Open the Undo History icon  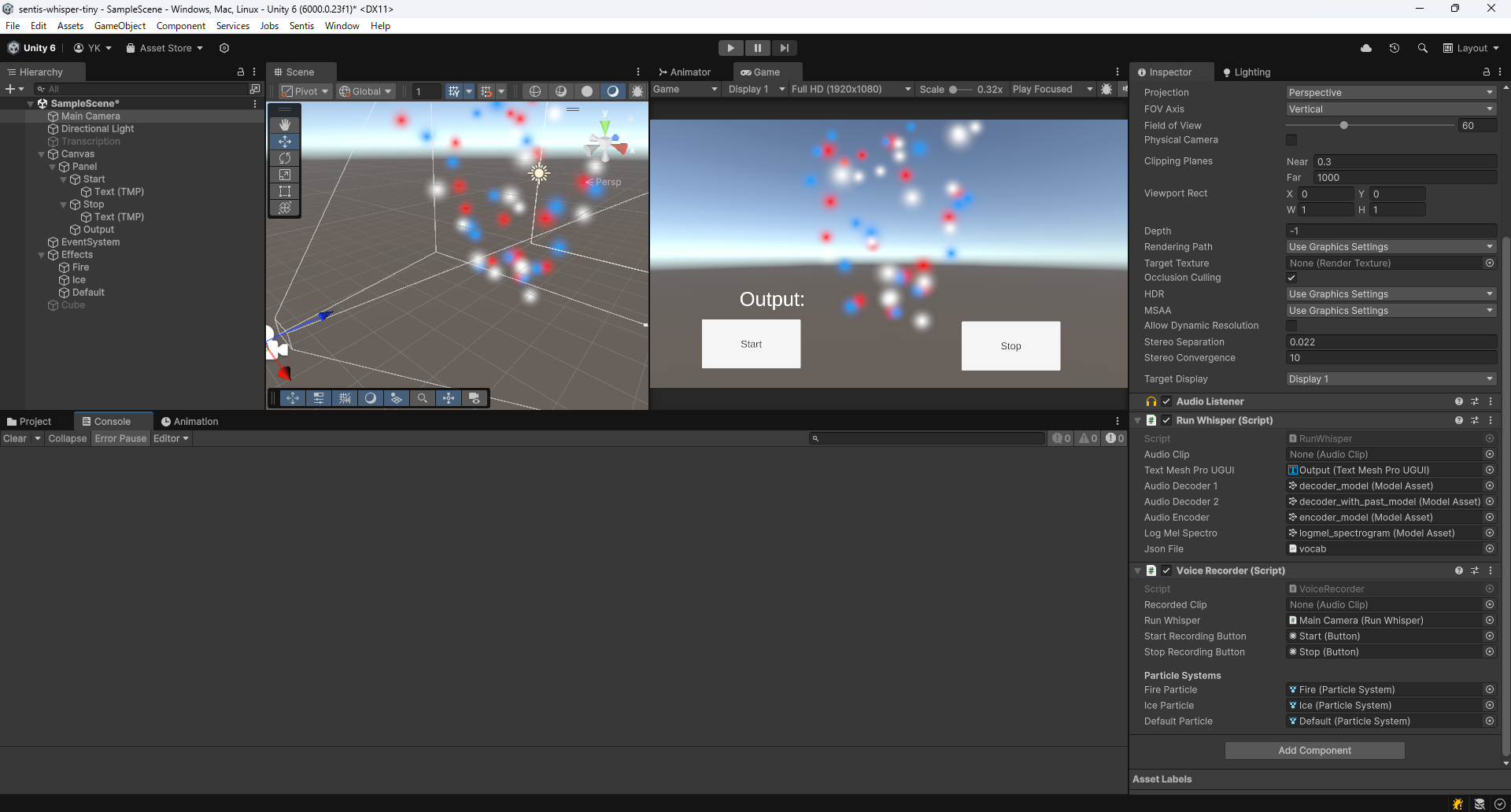[1395, 48]
